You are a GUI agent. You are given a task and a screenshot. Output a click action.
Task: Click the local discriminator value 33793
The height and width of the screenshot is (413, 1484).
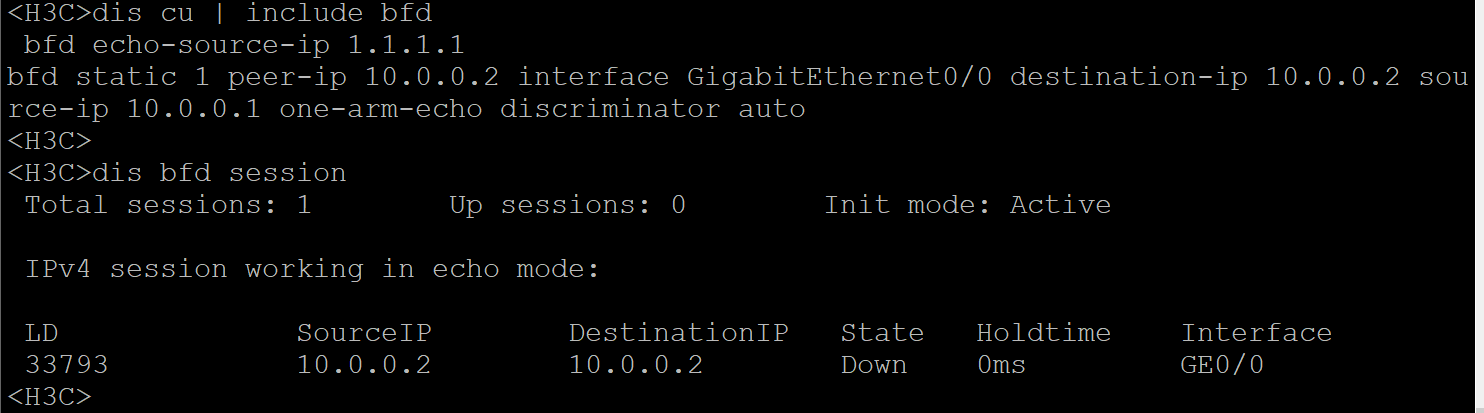pos(66,365)
